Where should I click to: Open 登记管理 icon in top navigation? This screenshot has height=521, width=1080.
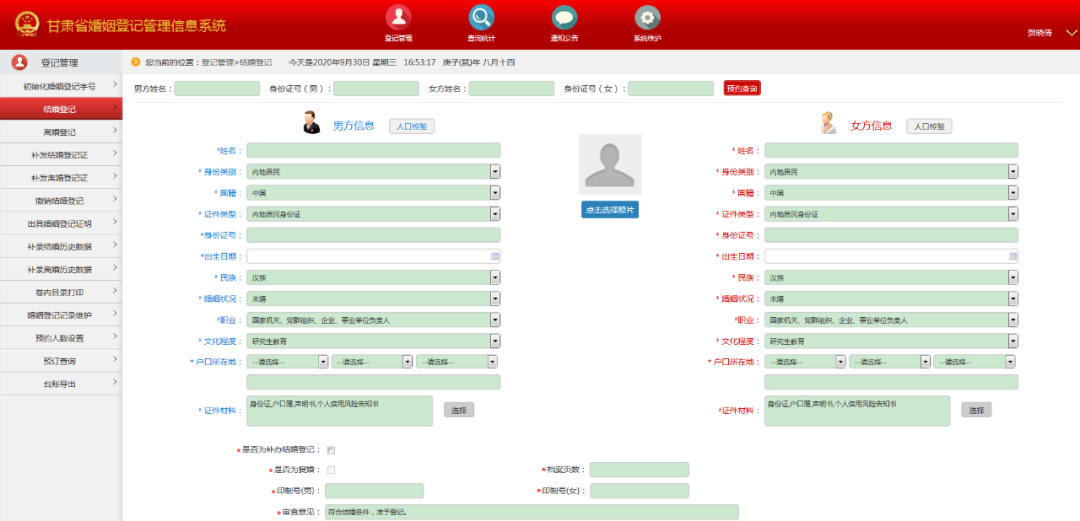pyautogui.click(x=398, y=17)
